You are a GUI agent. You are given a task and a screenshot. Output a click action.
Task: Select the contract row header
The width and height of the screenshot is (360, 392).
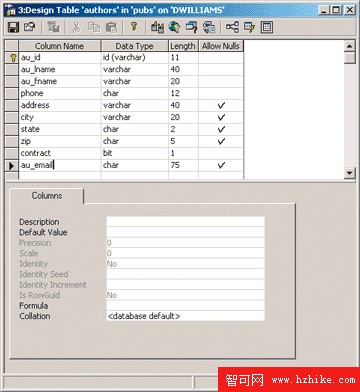[x=12, y=154]
